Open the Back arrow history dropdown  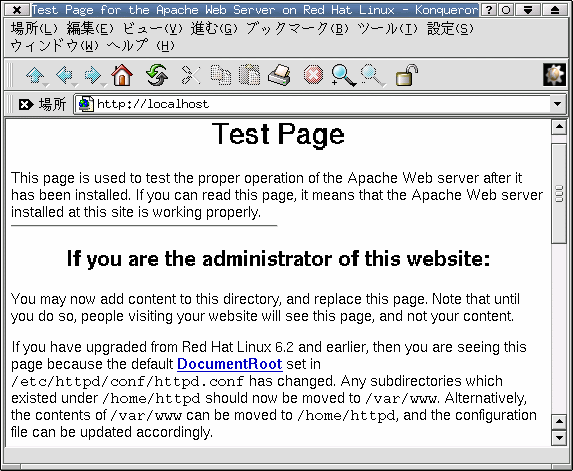click(x=75, y=86)
